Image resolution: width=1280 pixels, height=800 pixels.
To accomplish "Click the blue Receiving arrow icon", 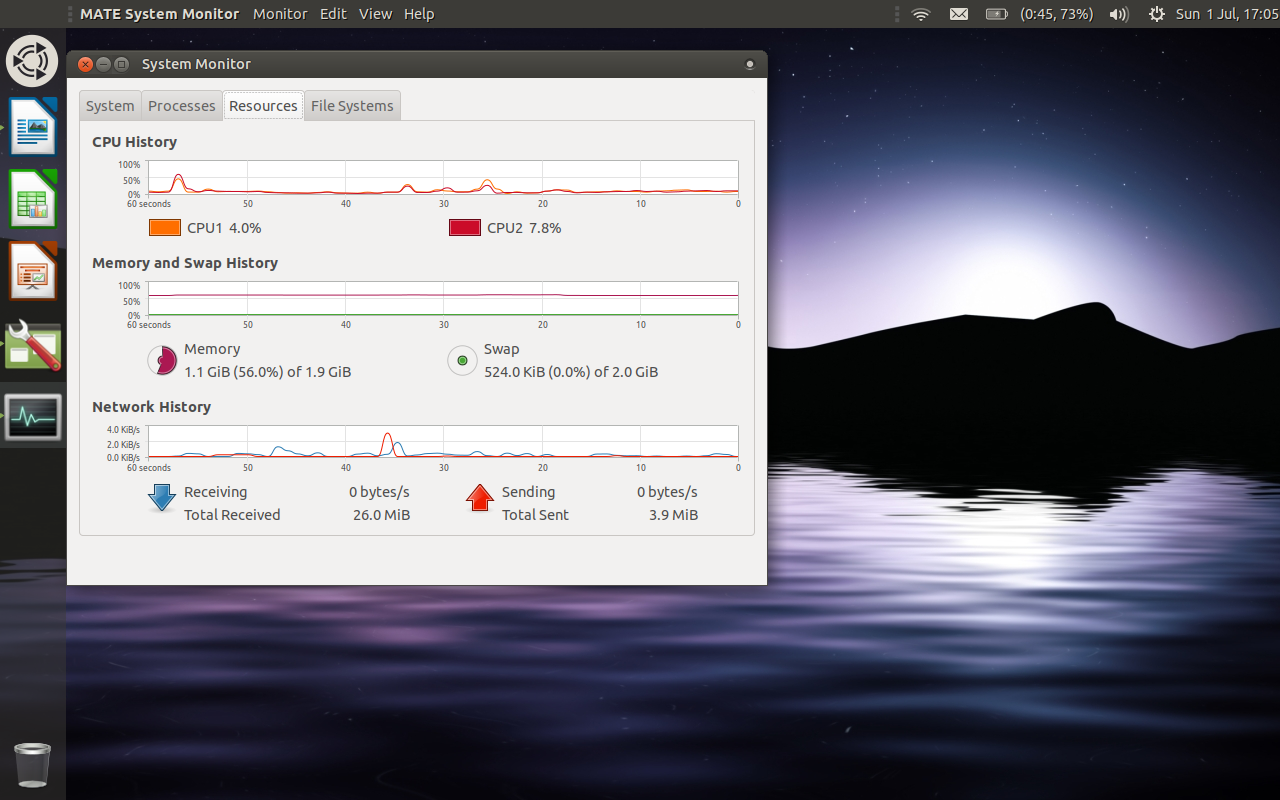I will point(162,497).
